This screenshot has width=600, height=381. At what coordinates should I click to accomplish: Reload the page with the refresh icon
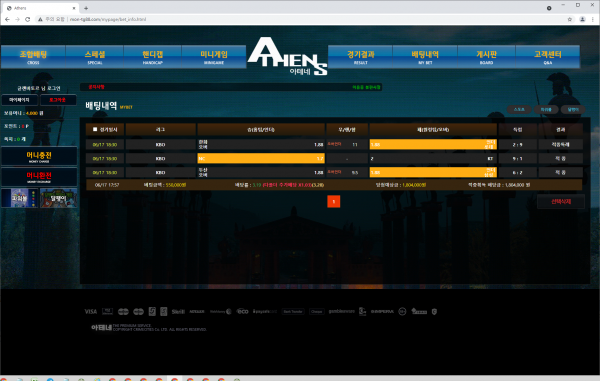pos(28,19)
